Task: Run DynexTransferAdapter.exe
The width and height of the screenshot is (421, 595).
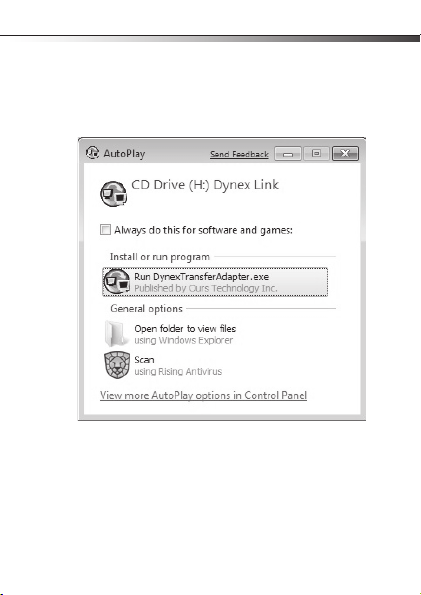Action: point(215,282)
